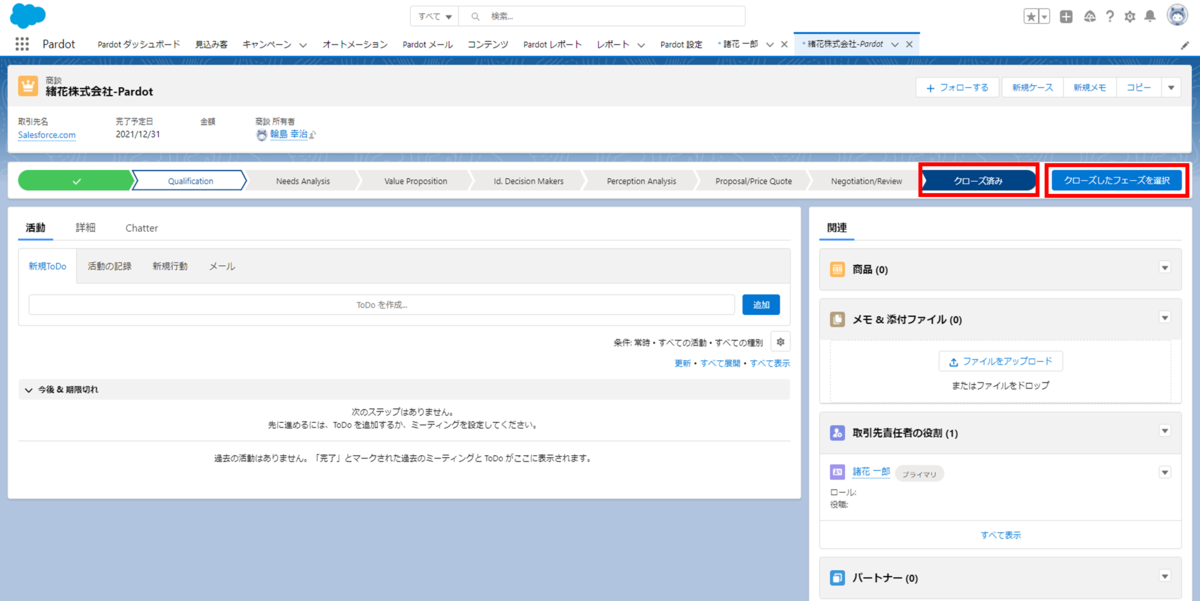Viewport: 1200px width, 601px height.
Task: Open the Salesforce.com account link
Action: click(47, 135)
